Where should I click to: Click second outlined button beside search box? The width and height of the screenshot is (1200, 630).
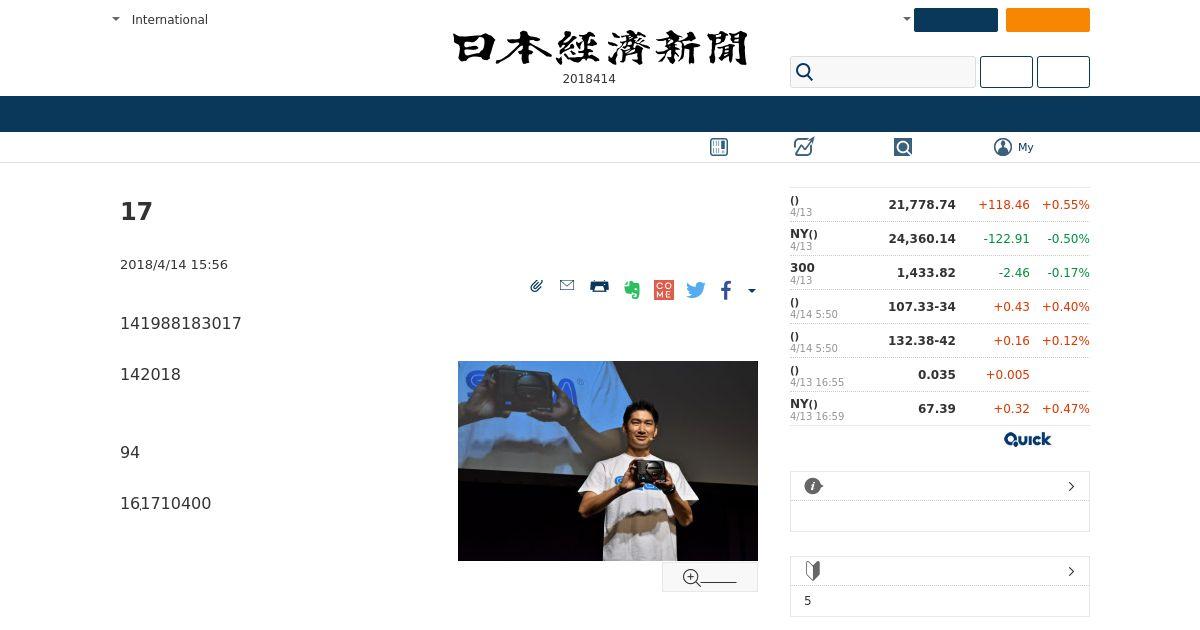tap(1063, 72)
